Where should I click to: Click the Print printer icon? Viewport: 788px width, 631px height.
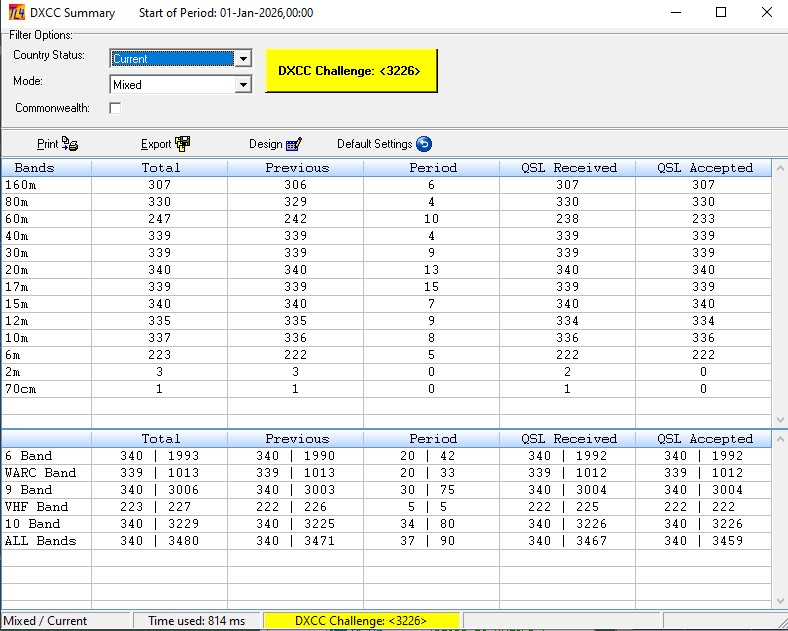tap(70, 144)
